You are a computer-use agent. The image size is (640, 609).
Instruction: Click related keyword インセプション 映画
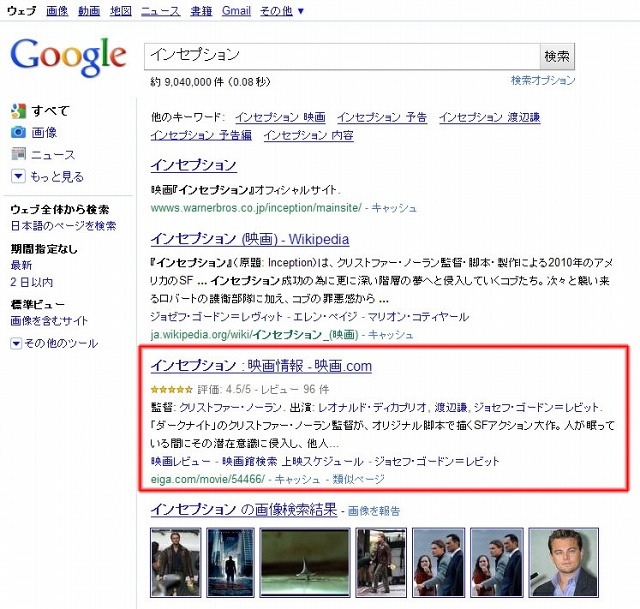click(x=280, y=118)
